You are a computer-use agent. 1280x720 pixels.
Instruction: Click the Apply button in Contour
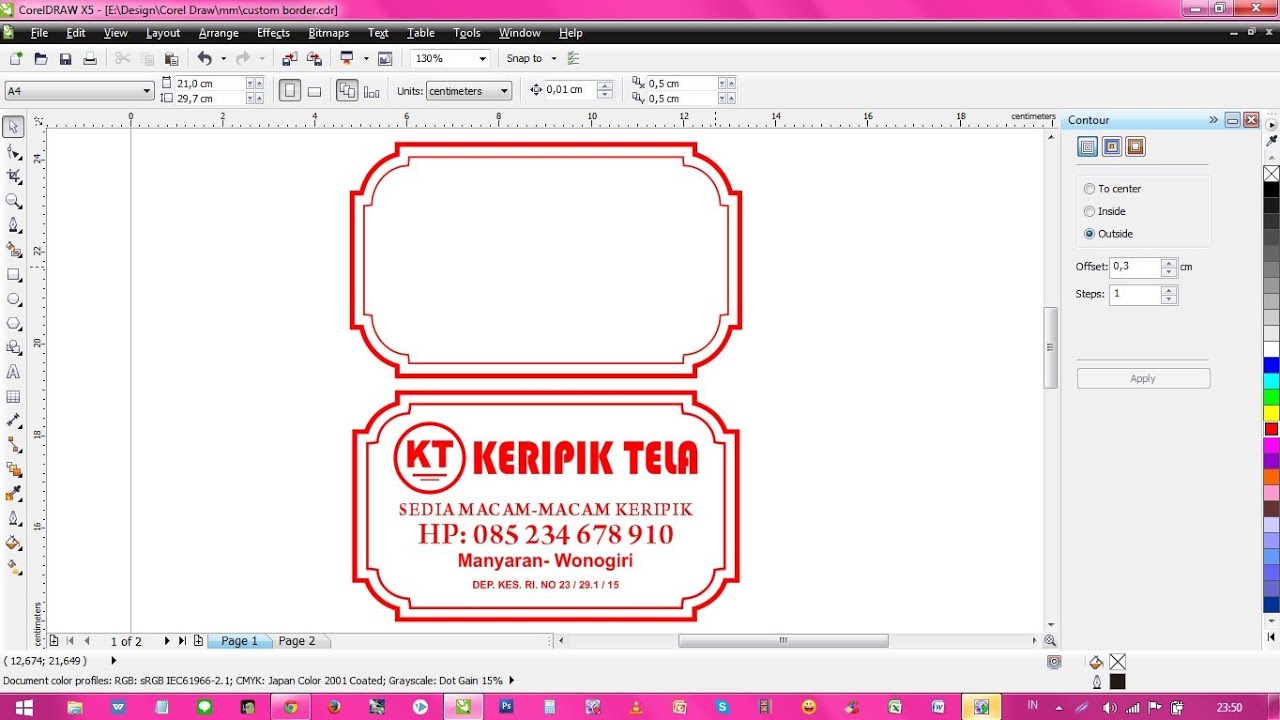1143,379
